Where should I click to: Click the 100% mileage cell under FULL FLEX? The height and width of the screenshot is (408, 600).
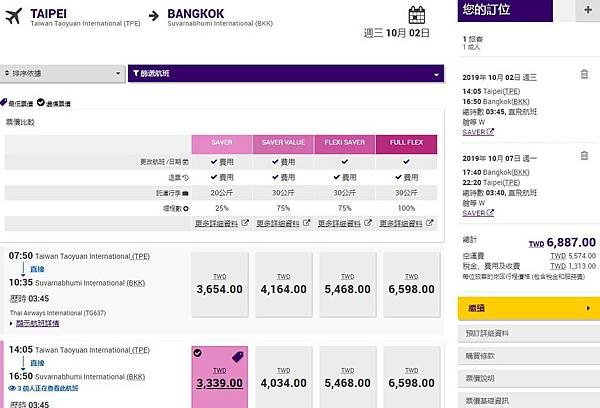coord(406,208)
